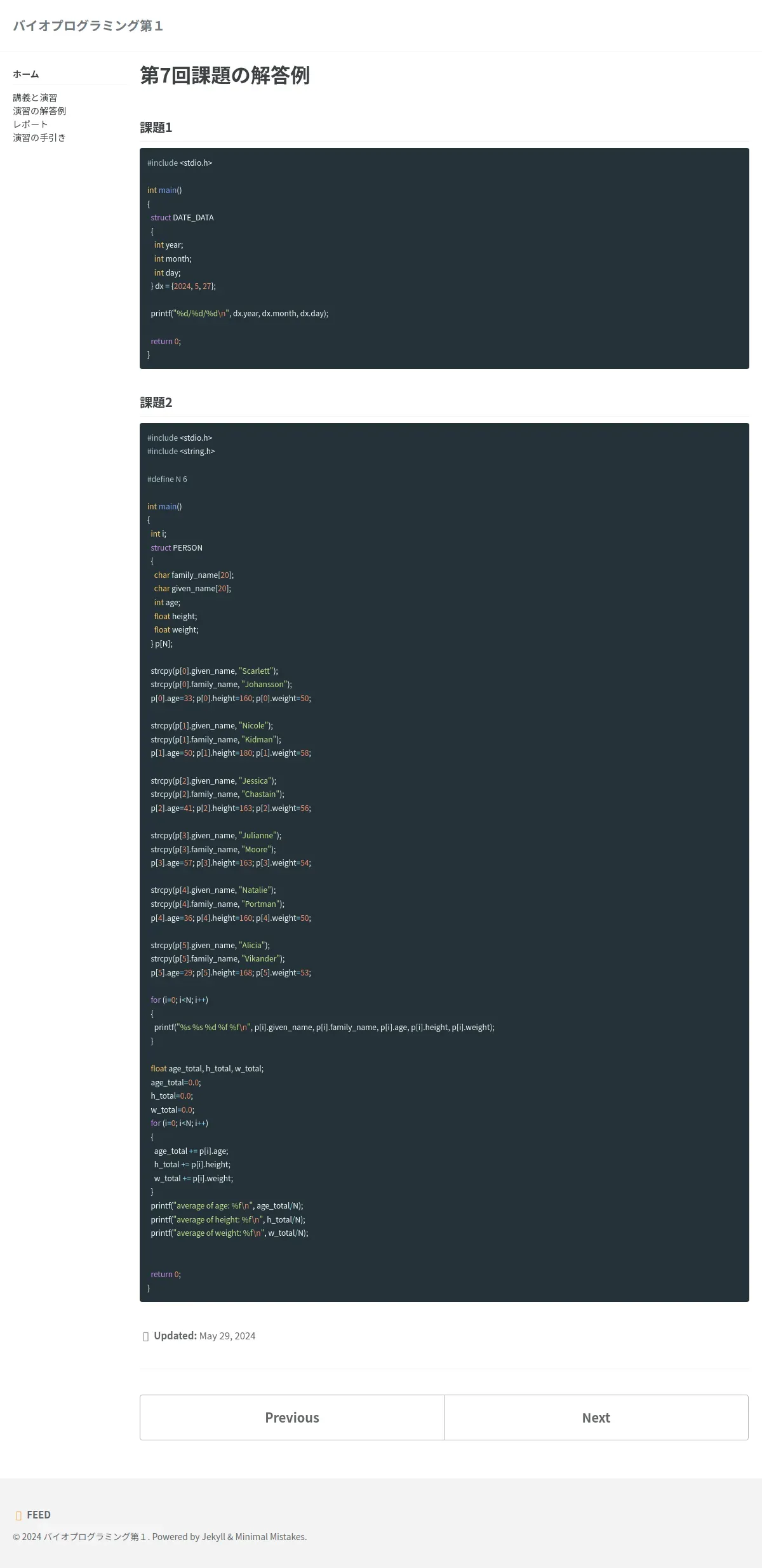Click the 第7回課題の解答例 page title
The height and width of the screenshot is (1568, 762).
(225, 76)
